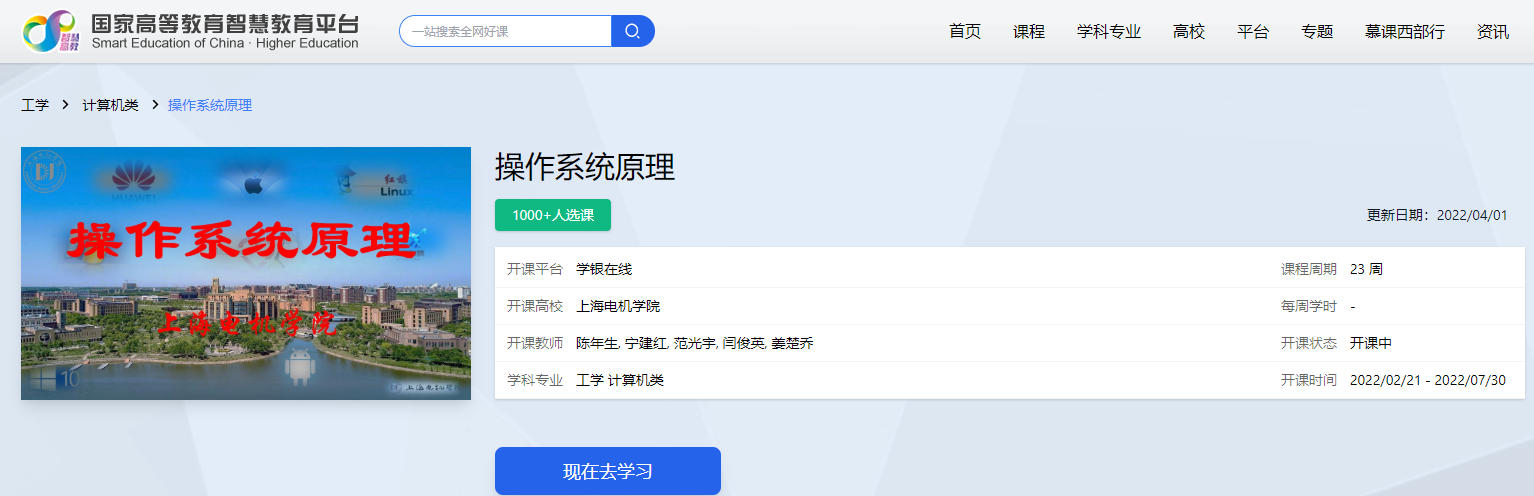The image size is (1534, 496).
Task: Click the 工学 breadcrumb link
Action: click(x=35, y=105)
